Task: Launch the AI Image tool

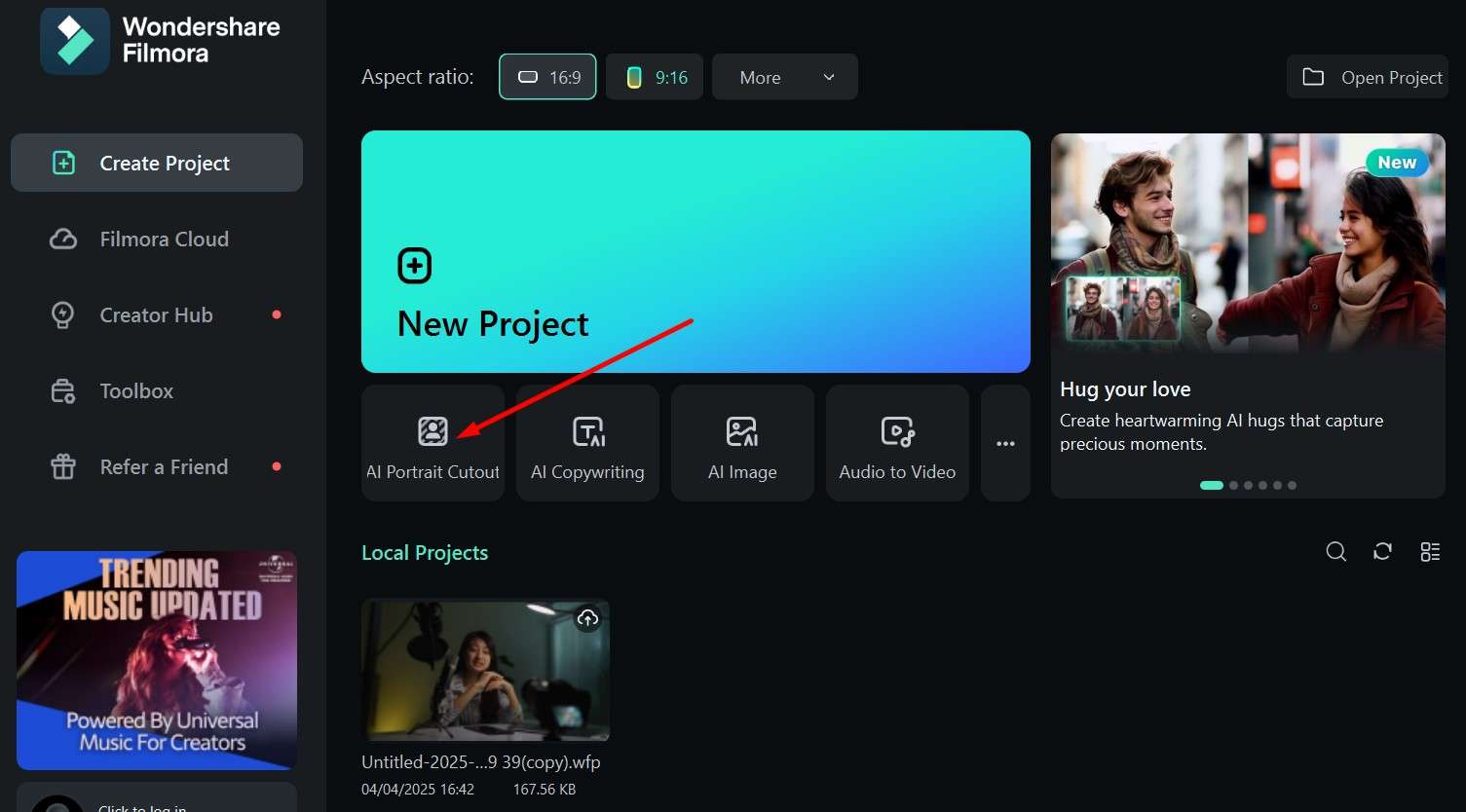Action: [742, 443]
